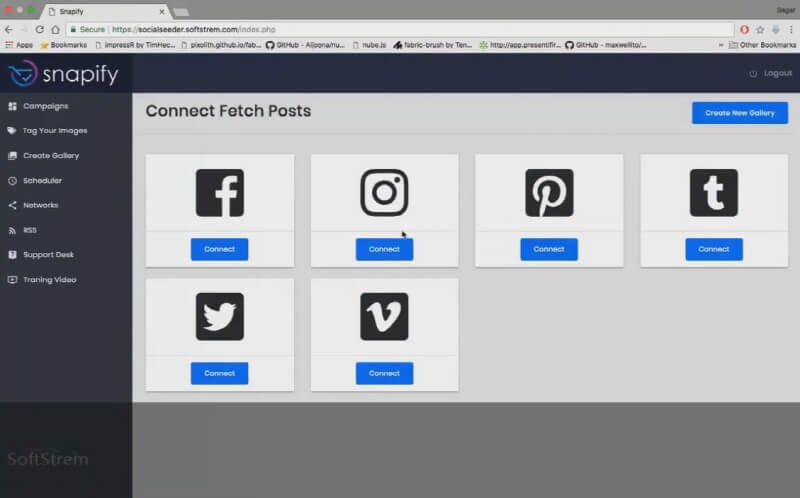Click Create New Gallery button
Screen dimensions: 800x498
click(x=740, y=113)
